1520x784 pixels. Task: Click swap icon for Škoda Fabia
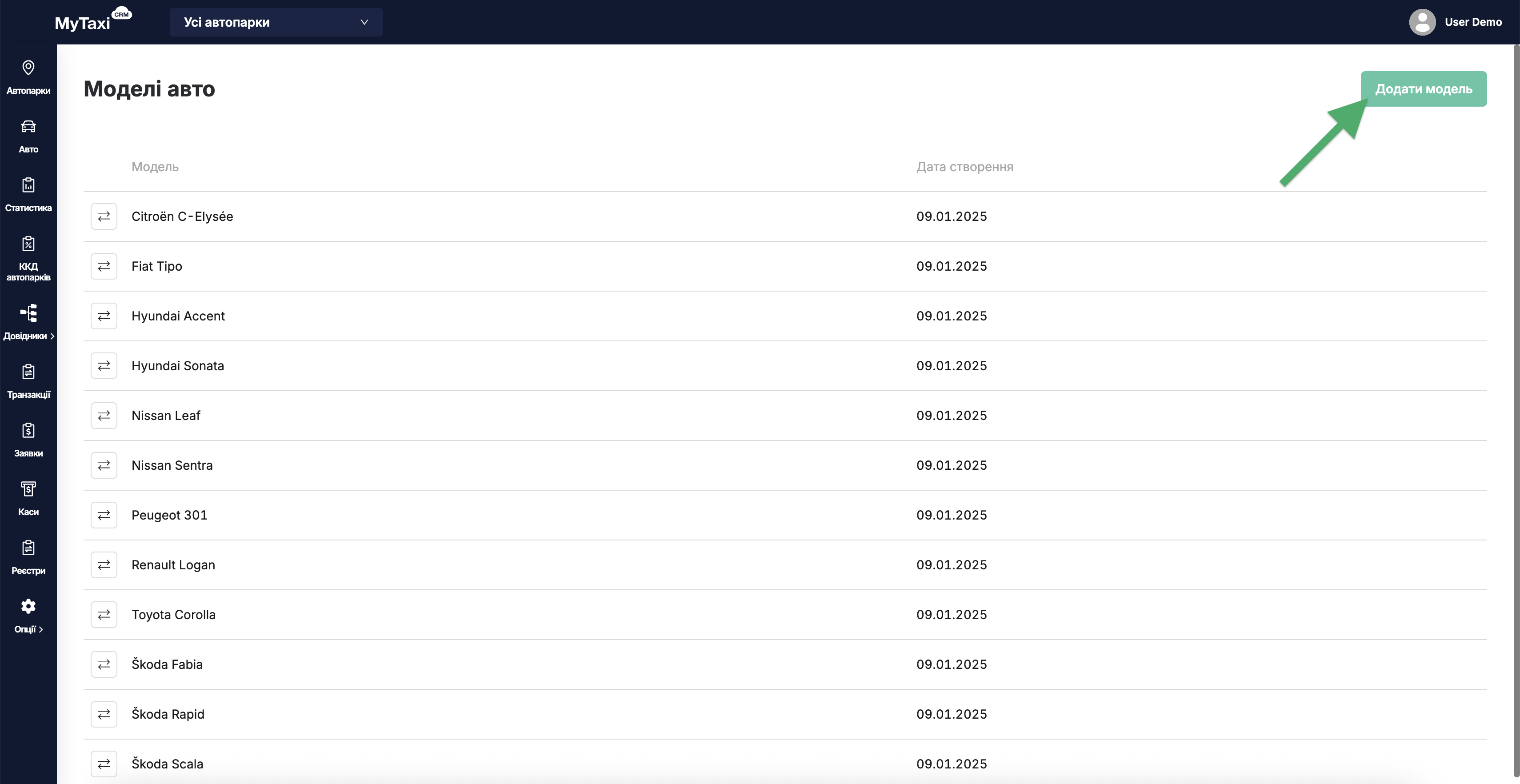click(x=104, y=664)
